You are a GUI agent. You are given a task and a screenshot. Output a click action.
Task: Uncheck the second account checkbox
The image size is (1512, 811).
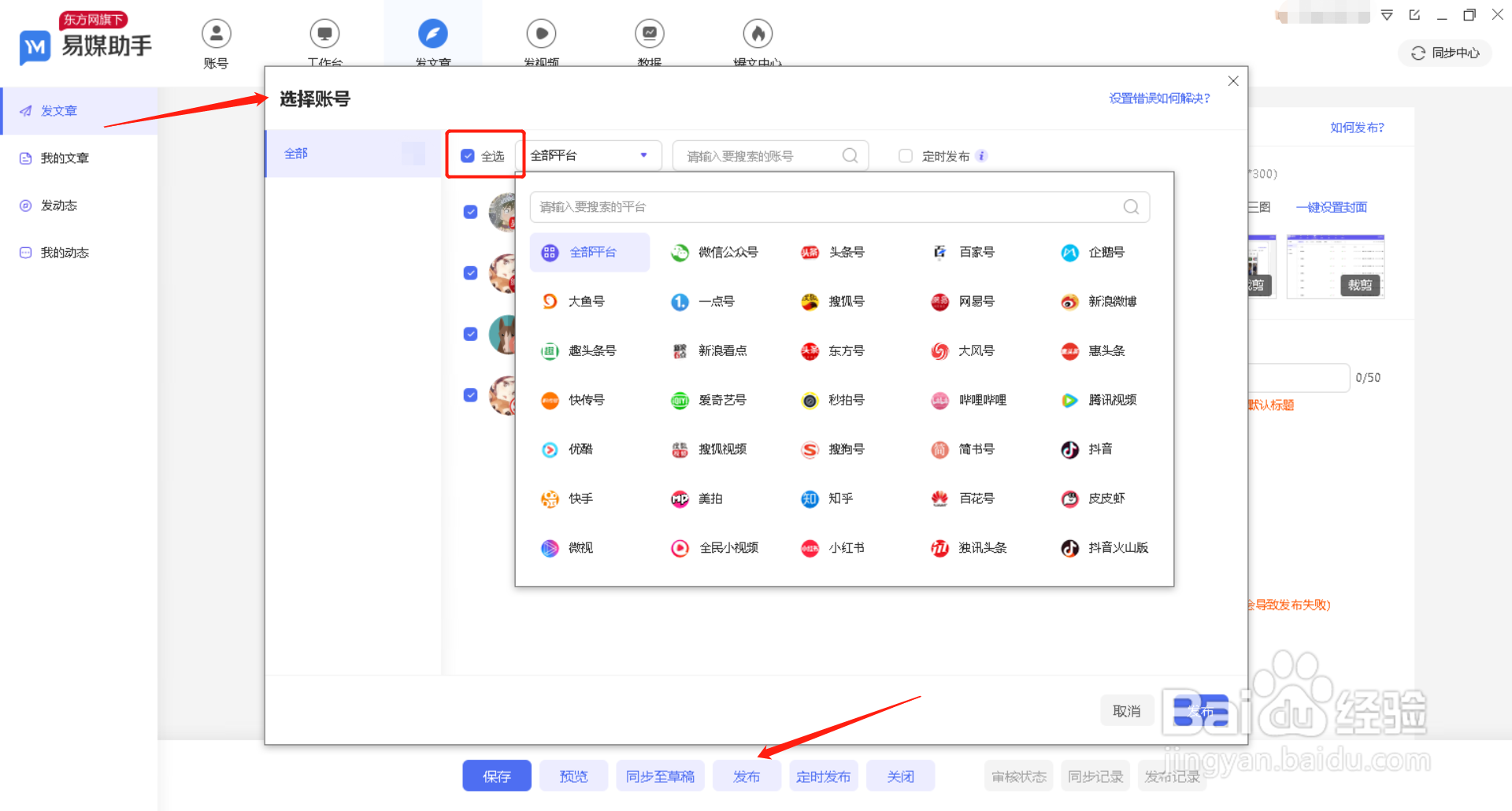pos(471,273)
